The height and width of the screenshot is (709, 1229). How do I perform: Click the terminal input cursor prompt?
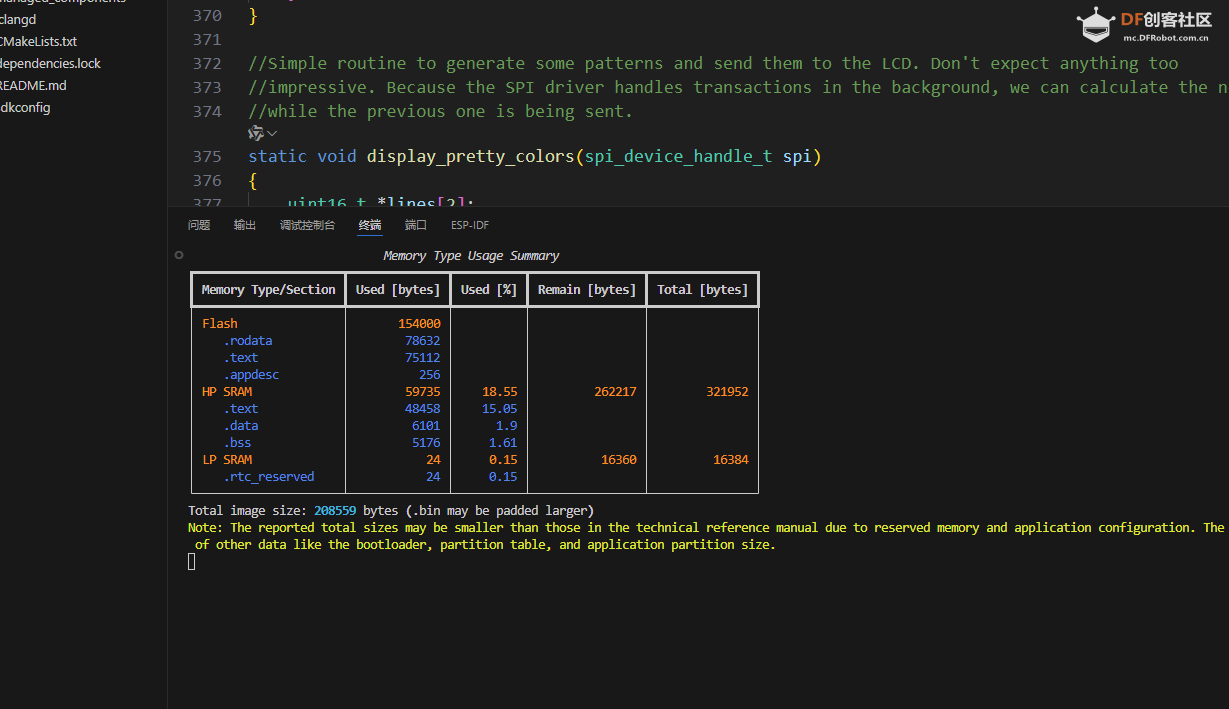coord(192,562)
